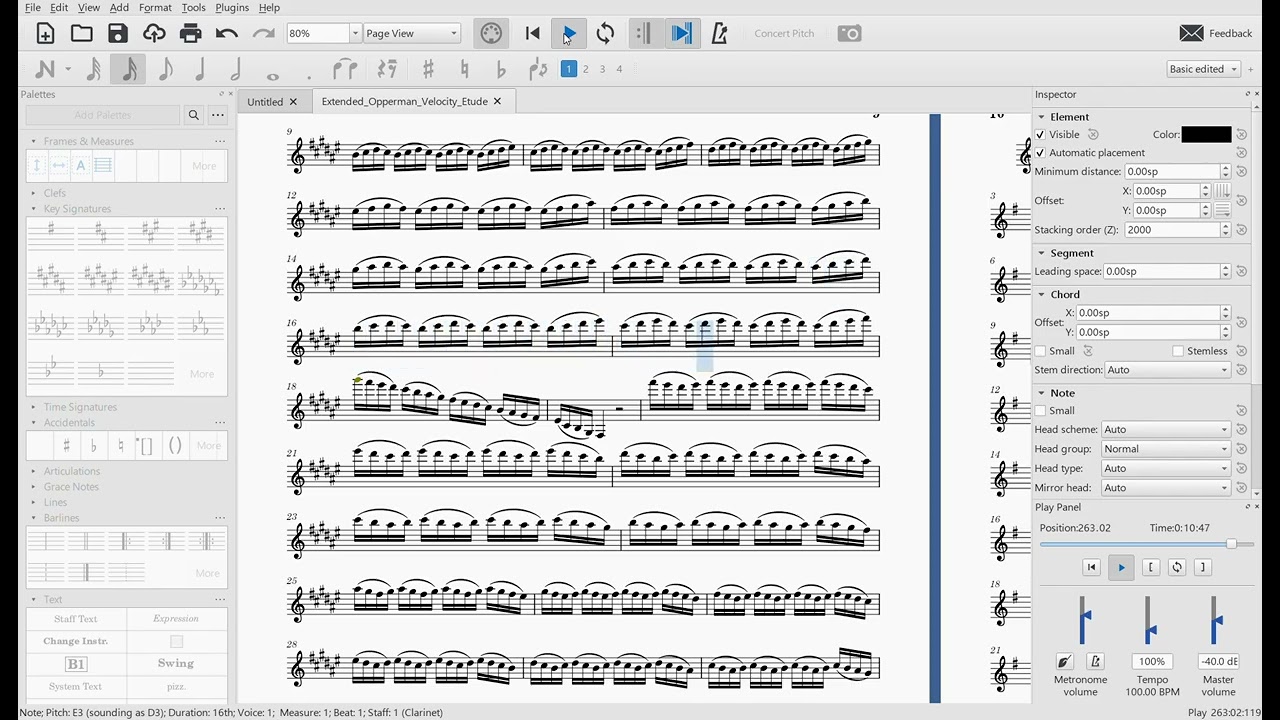Apply sharp accidental from note toolbar
The image size is (1280, 720).
[428, 69]
